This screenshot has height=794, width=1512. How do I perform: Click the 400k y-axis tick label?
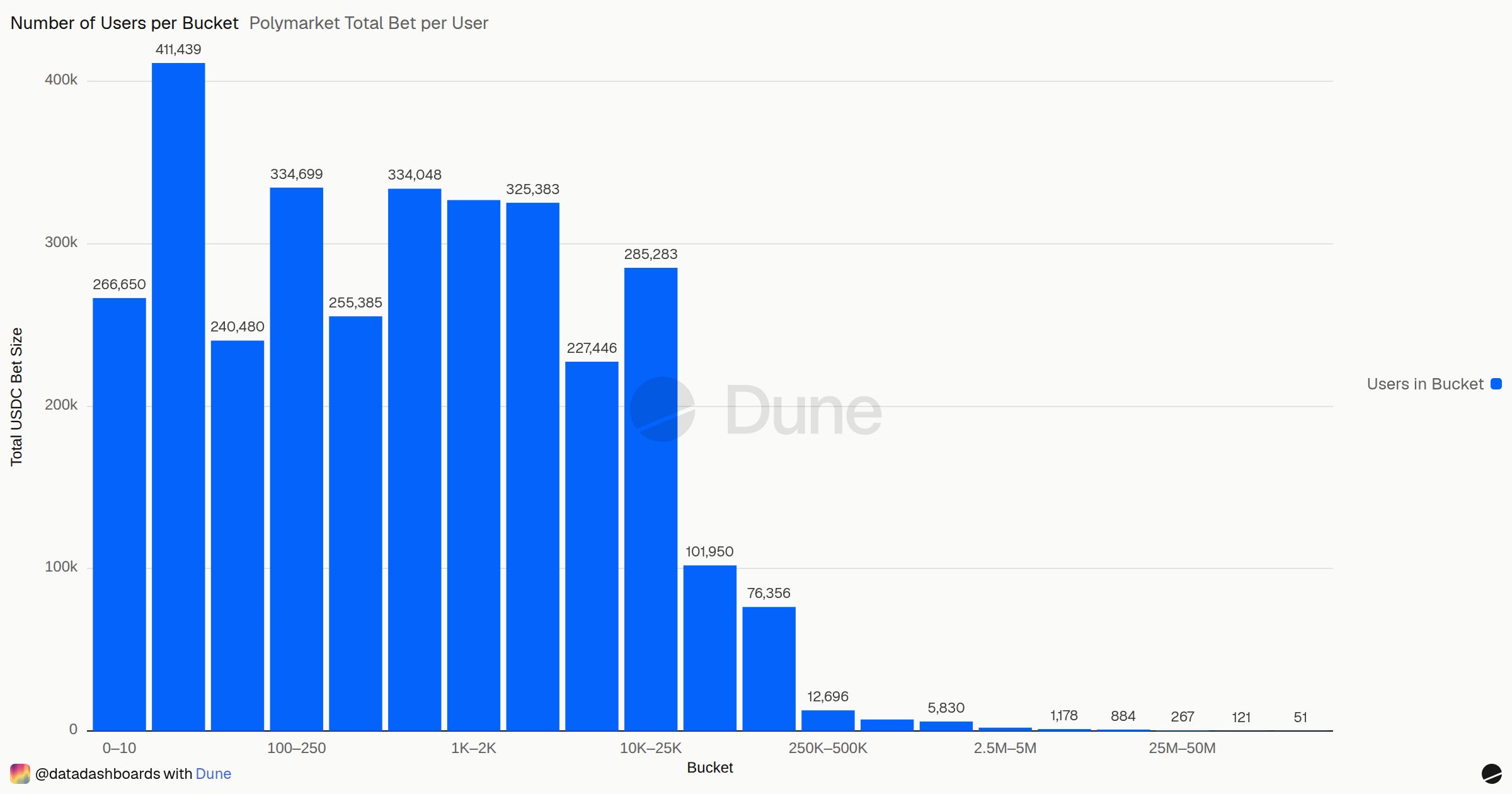coord(61,79)
